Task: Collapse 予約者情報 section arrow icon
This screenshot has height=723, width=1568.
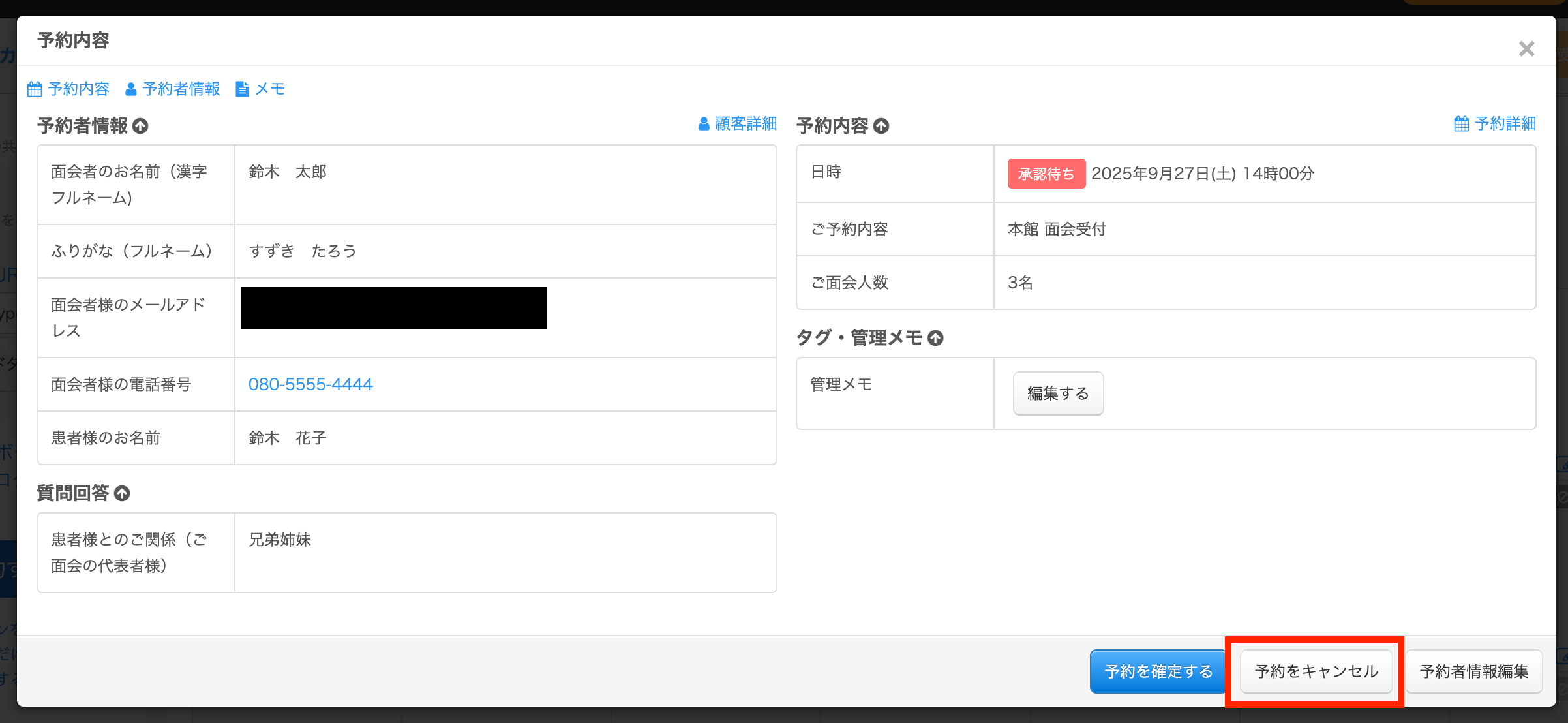Action: click(x=140, y=126)
